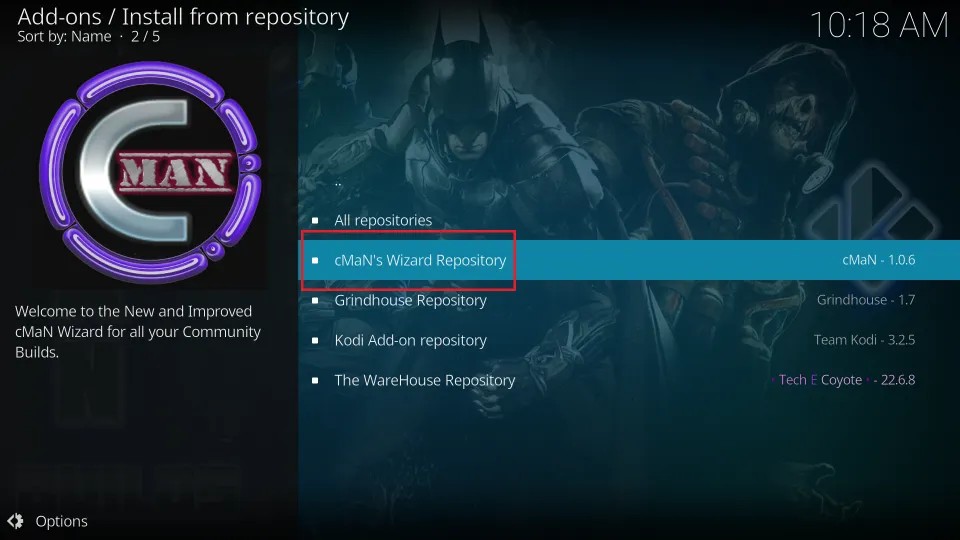Click the cMaN logo thumbnail
Image resolution: width=960 pixels, height=540 pixels.
150,172
